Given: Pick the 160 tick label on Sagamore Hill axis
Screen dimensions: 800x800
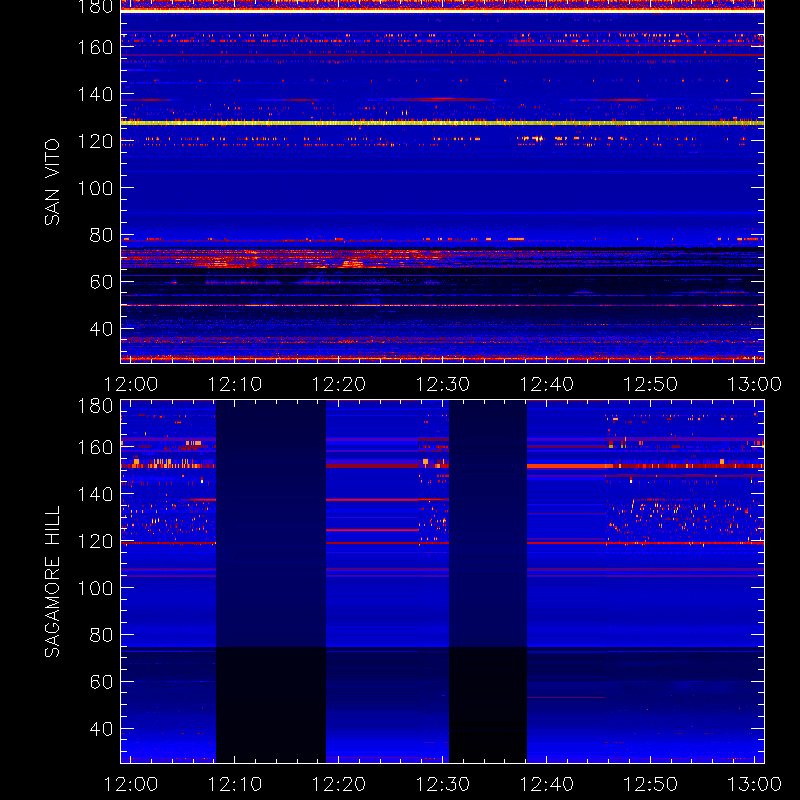Looking at the screenshot, I should pos(95,447).
